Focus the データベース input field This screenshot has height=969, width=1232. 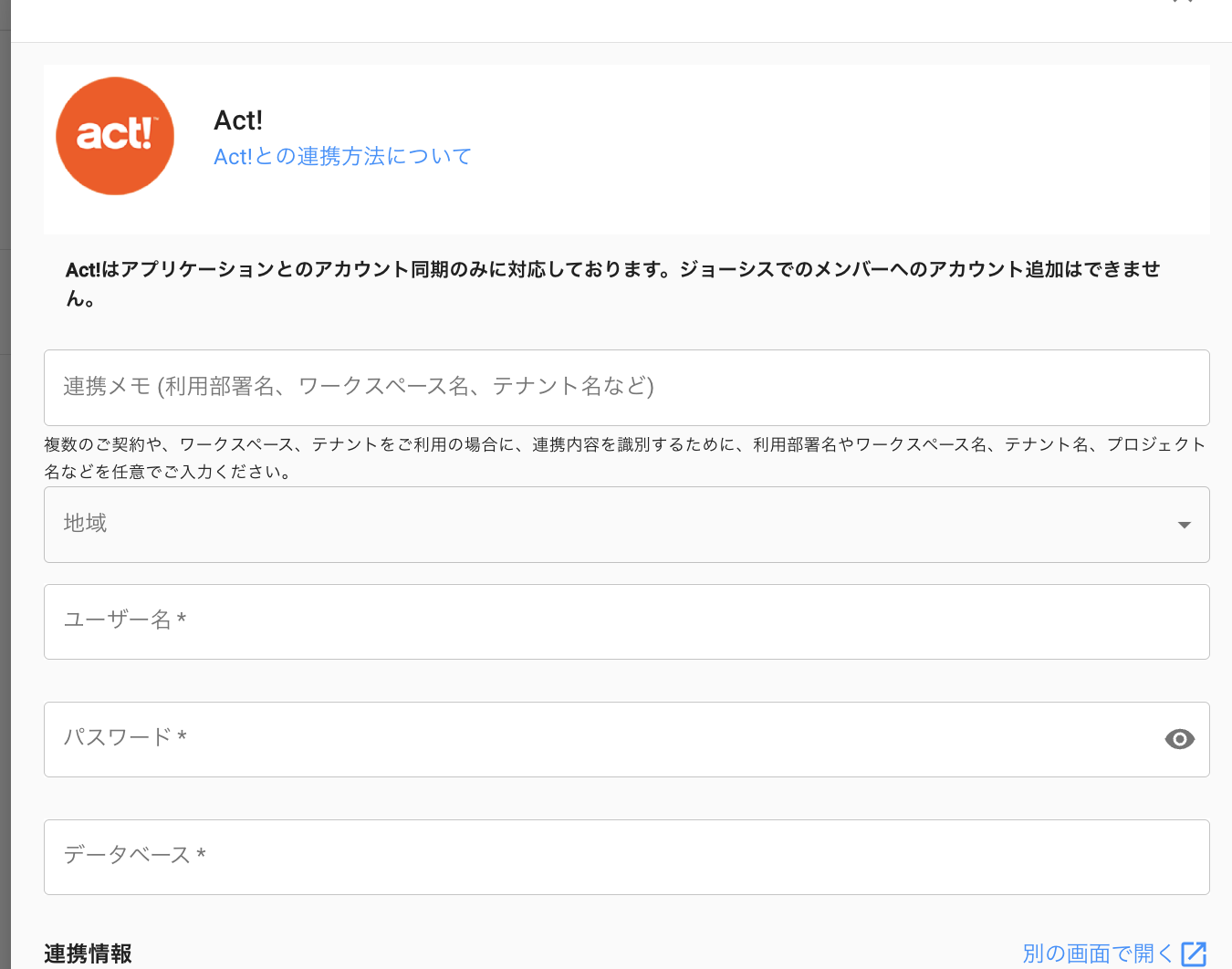[x=626, y=857]
